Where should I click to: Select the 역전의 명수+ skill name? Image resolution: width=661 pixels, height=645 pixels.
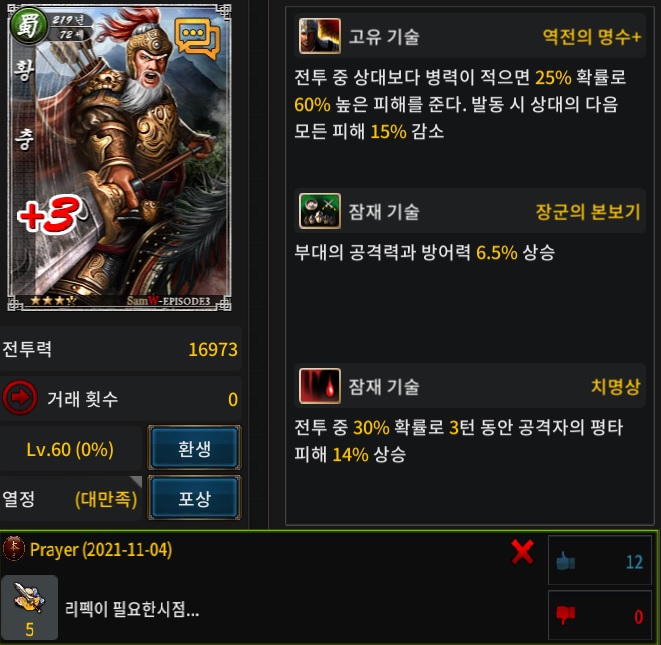pyautogui.click(x=591, y=36)
